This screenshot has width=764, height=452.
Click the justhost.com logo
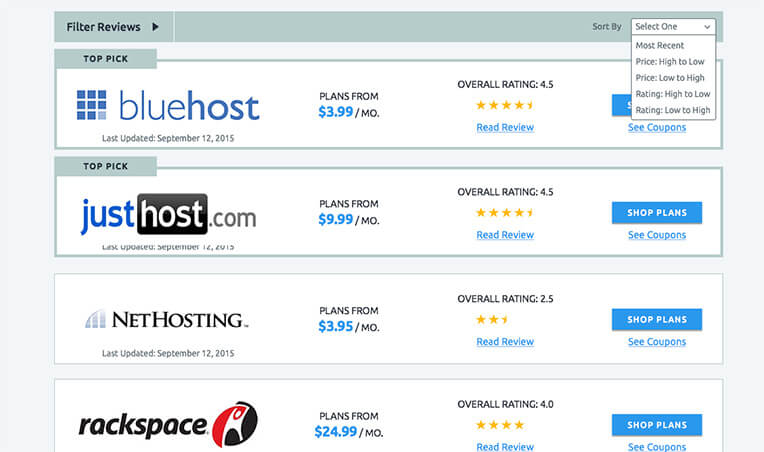tap(168, 214)
